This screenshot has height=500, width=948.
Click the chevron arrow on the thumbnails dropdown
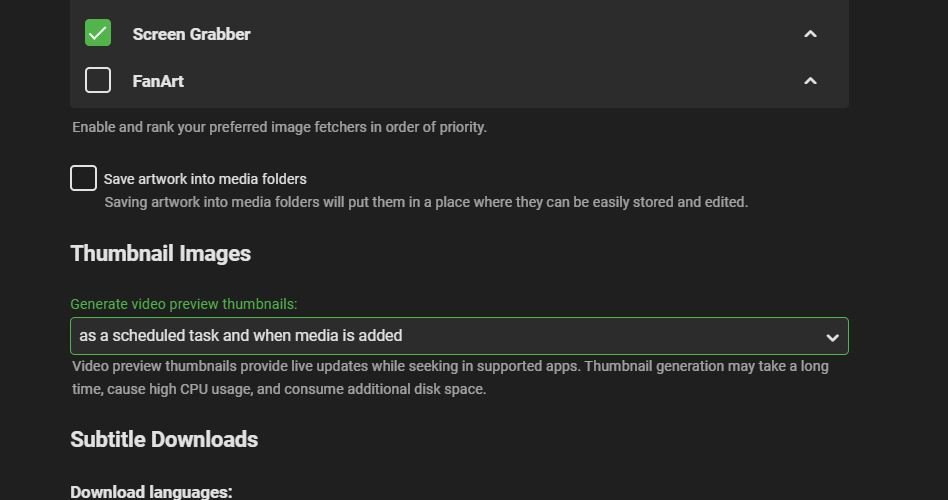(x=831, y=337)
